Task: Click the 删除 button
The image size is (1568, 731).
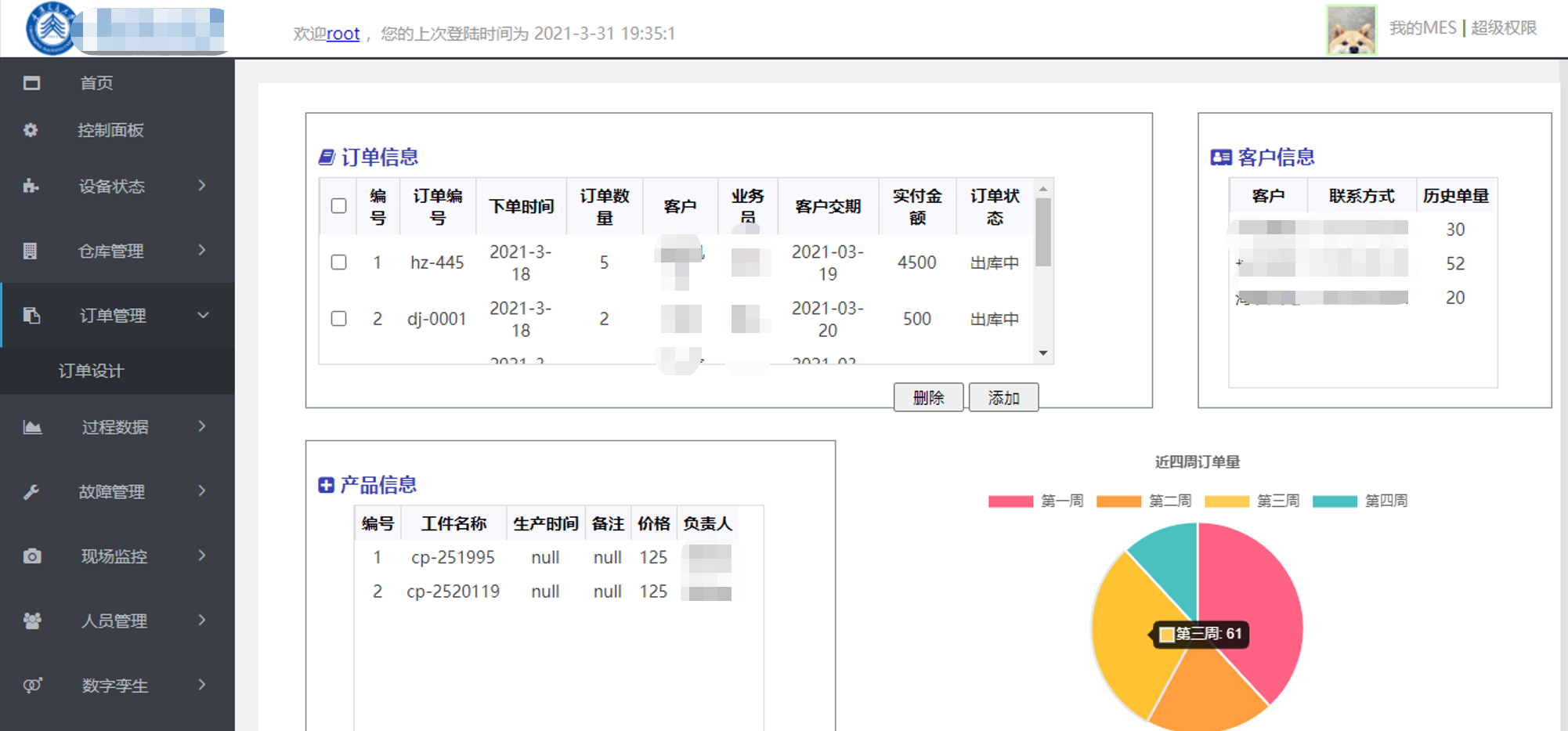Action: [929, 397]
